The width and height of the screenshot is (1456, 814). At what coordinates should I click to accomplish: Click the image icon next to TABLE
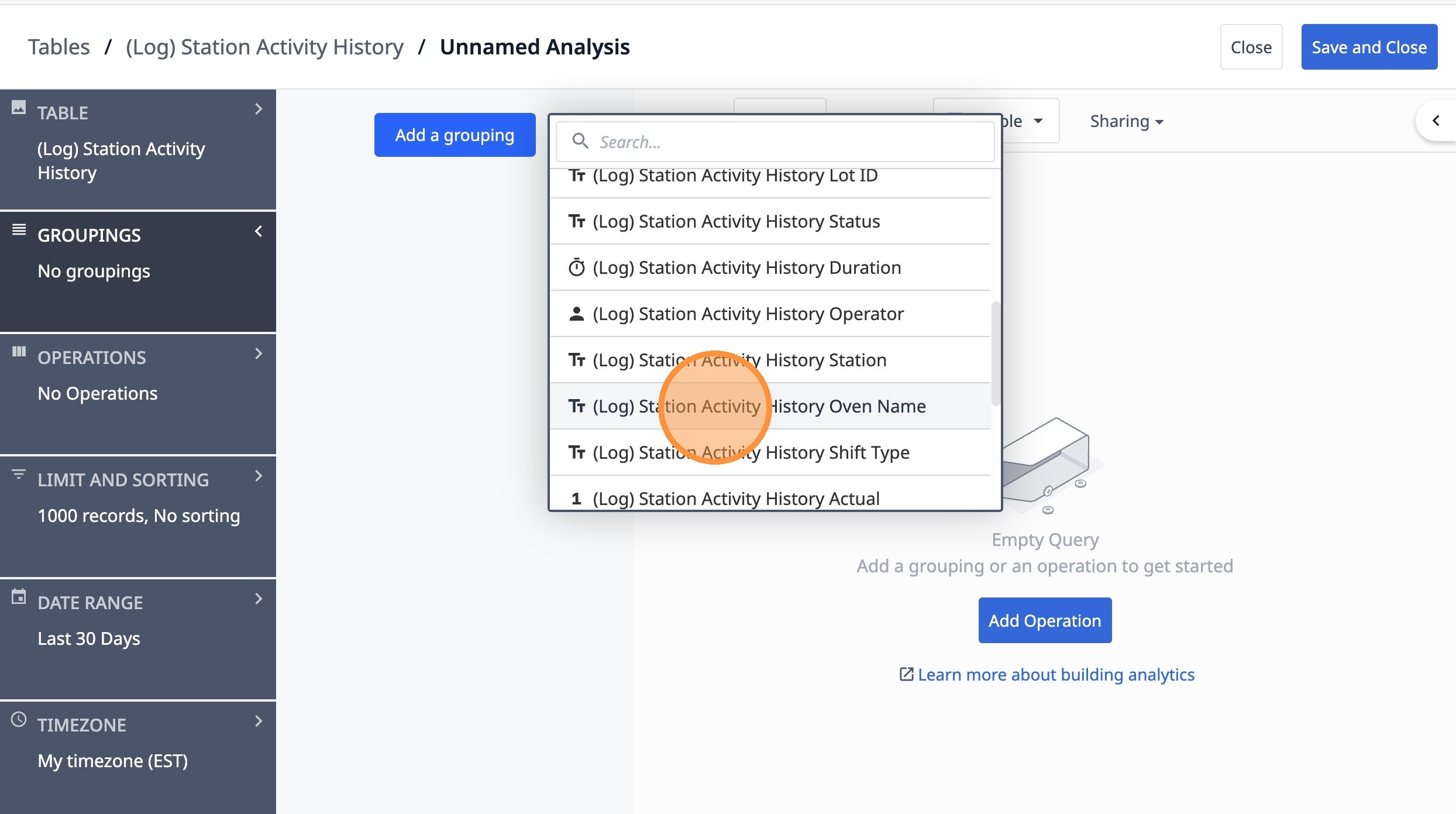click(x=19, y=107)
